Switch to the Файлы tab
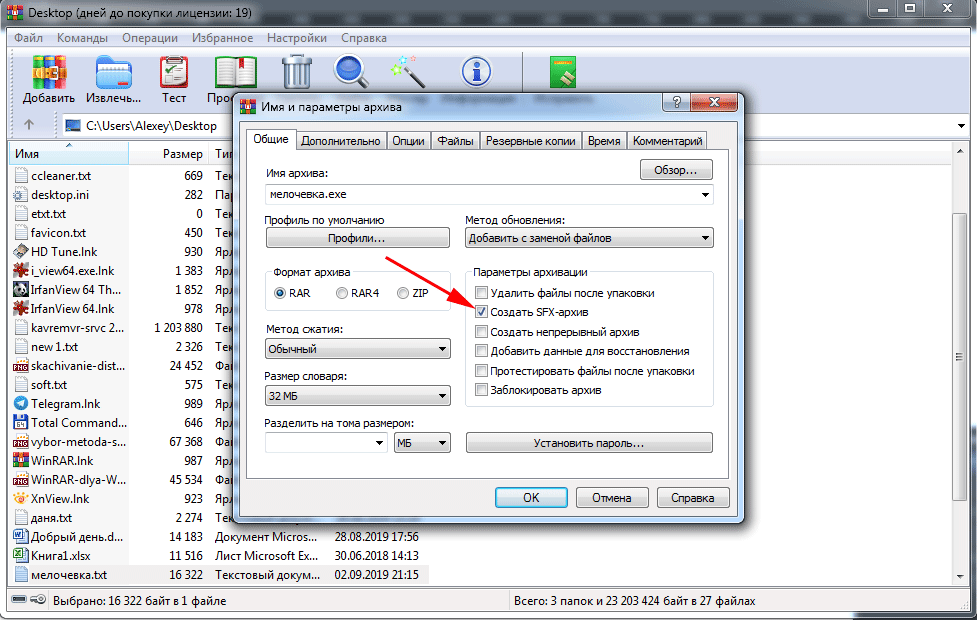977x620 pixels. pyautogui.click(x=455, y=141)
